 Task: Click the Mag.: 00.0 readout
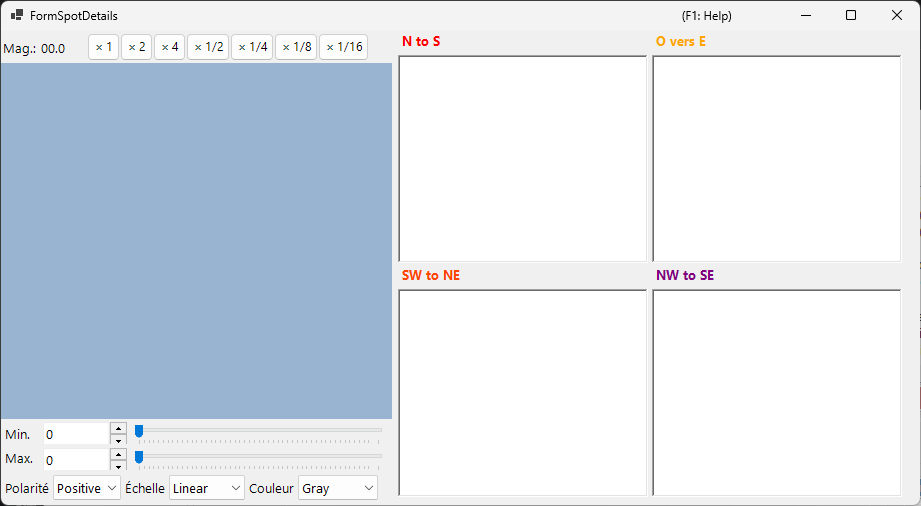click(34, 49)
